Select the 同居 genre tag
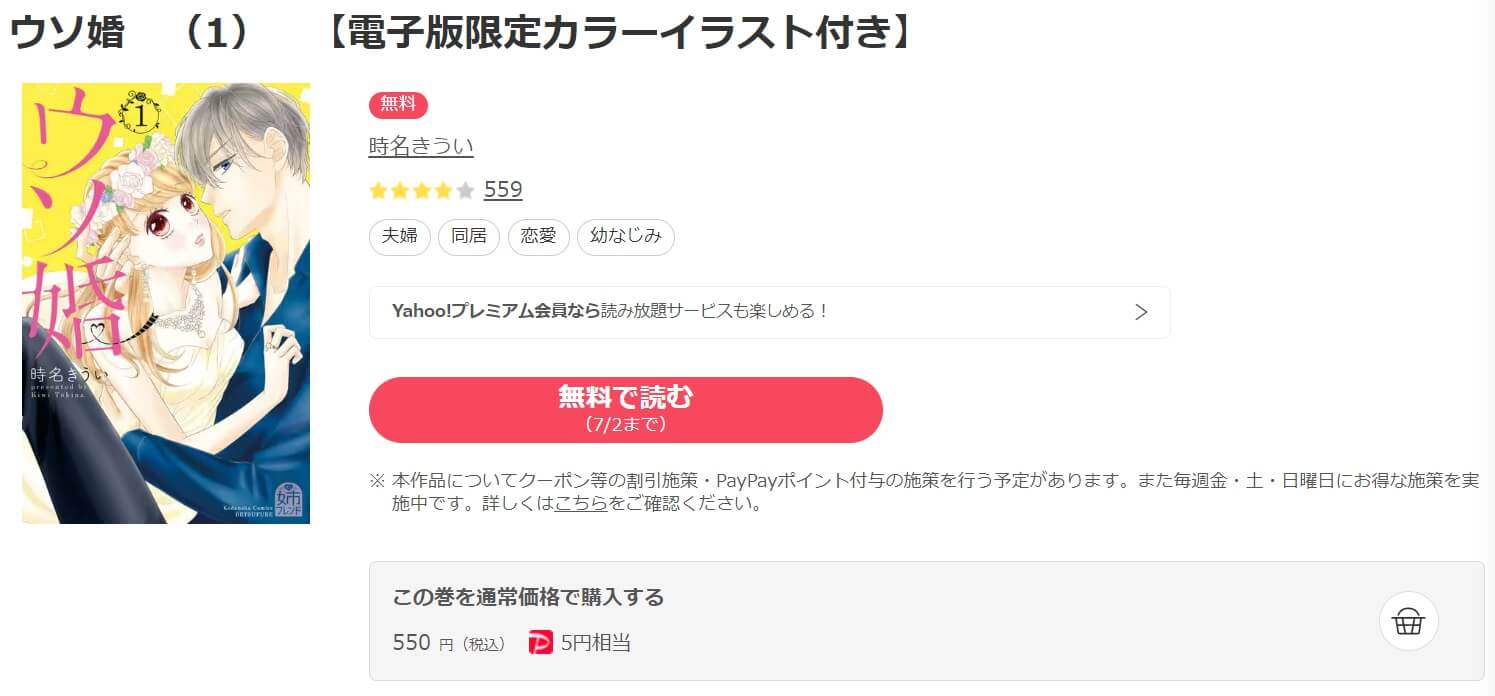Image resolution: width=1495 pixels, height=696 pixels. (x=469, y=237)
